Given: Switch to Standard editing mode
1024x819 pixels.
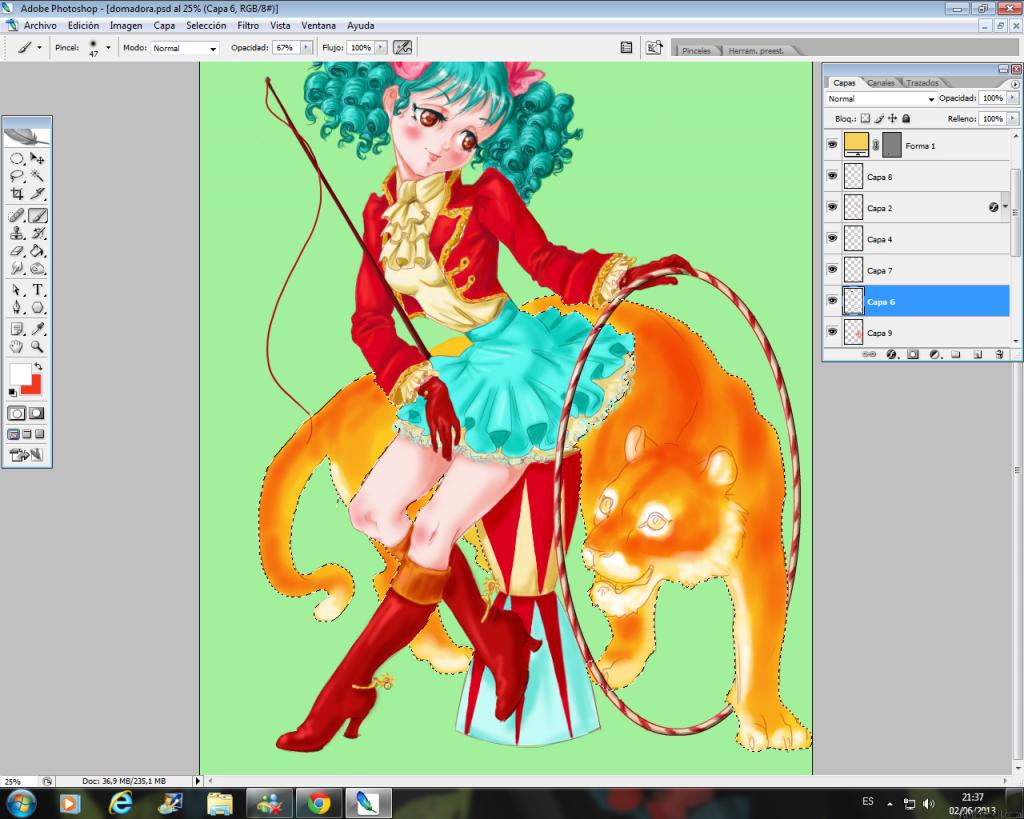Looking at the screenshot, I should click(x=17, y=413).
